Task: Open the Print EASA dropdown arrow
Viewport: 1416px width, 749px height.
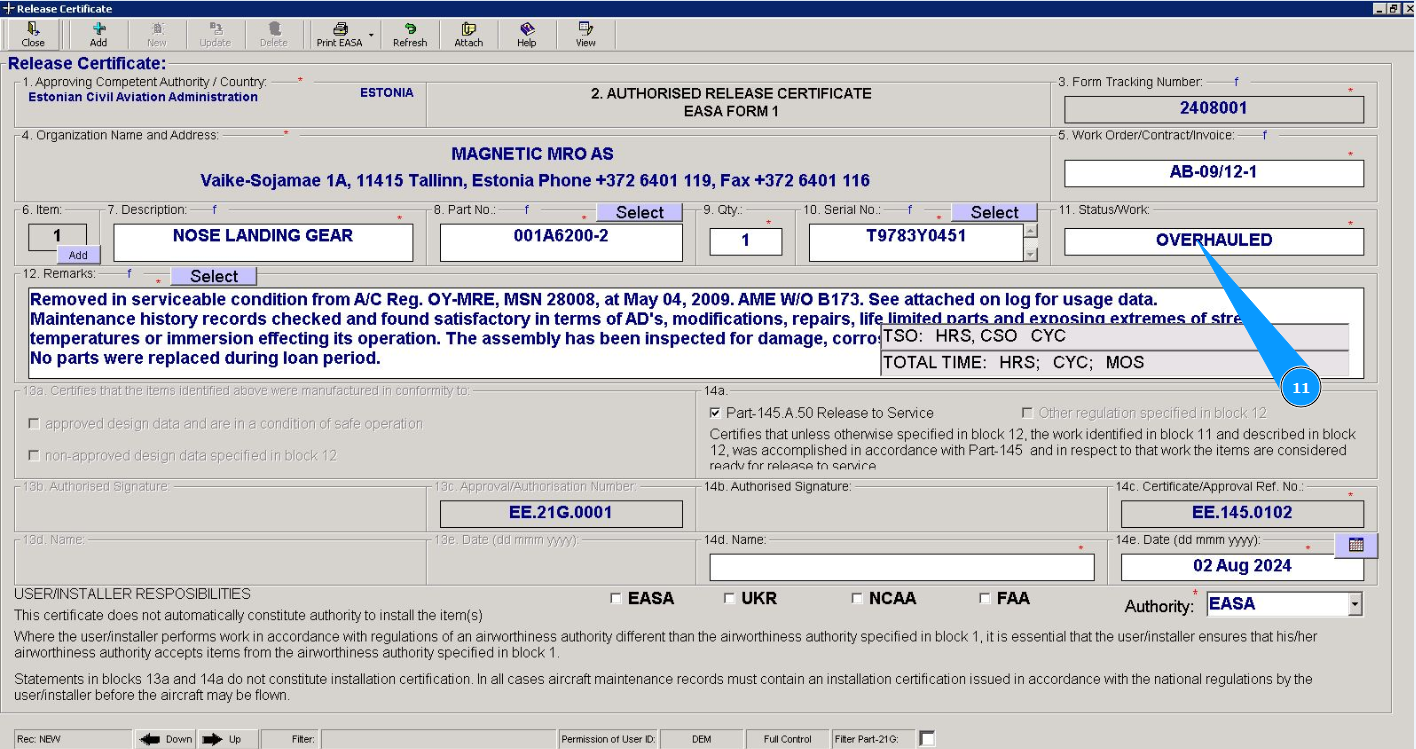Action: [x=371, y=35]
